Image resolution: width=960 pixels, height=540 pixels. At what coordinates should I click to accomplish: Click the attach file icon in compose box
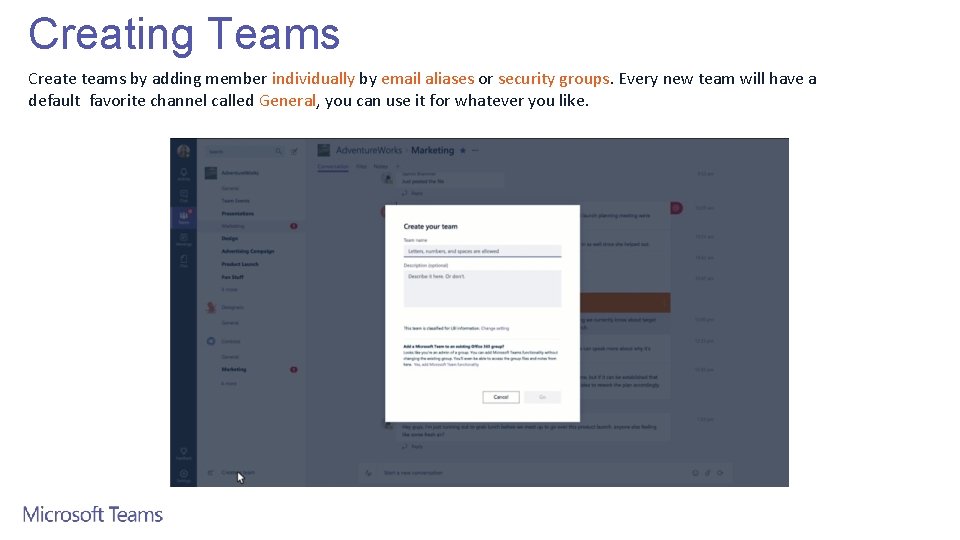click(708, 473)
